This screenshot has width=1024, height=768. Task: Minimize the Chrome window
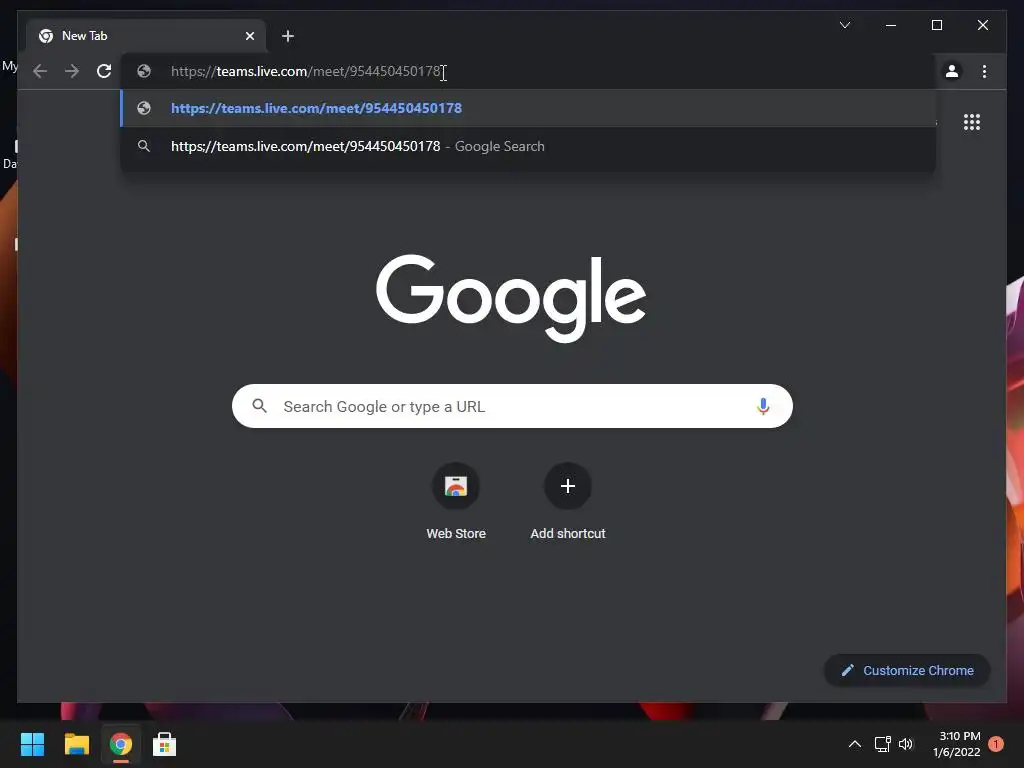891,25
